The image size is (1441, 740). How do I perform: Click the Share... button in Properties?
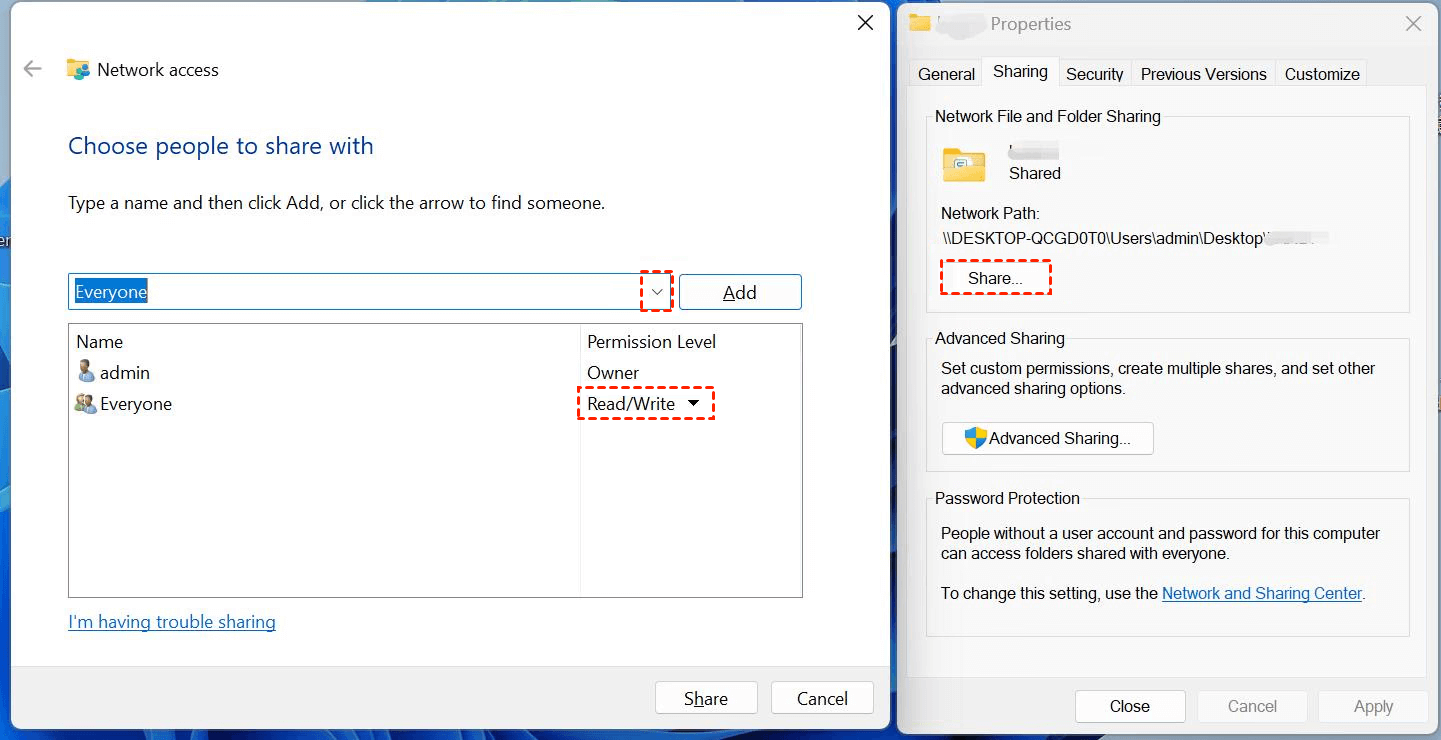(995, 278)
